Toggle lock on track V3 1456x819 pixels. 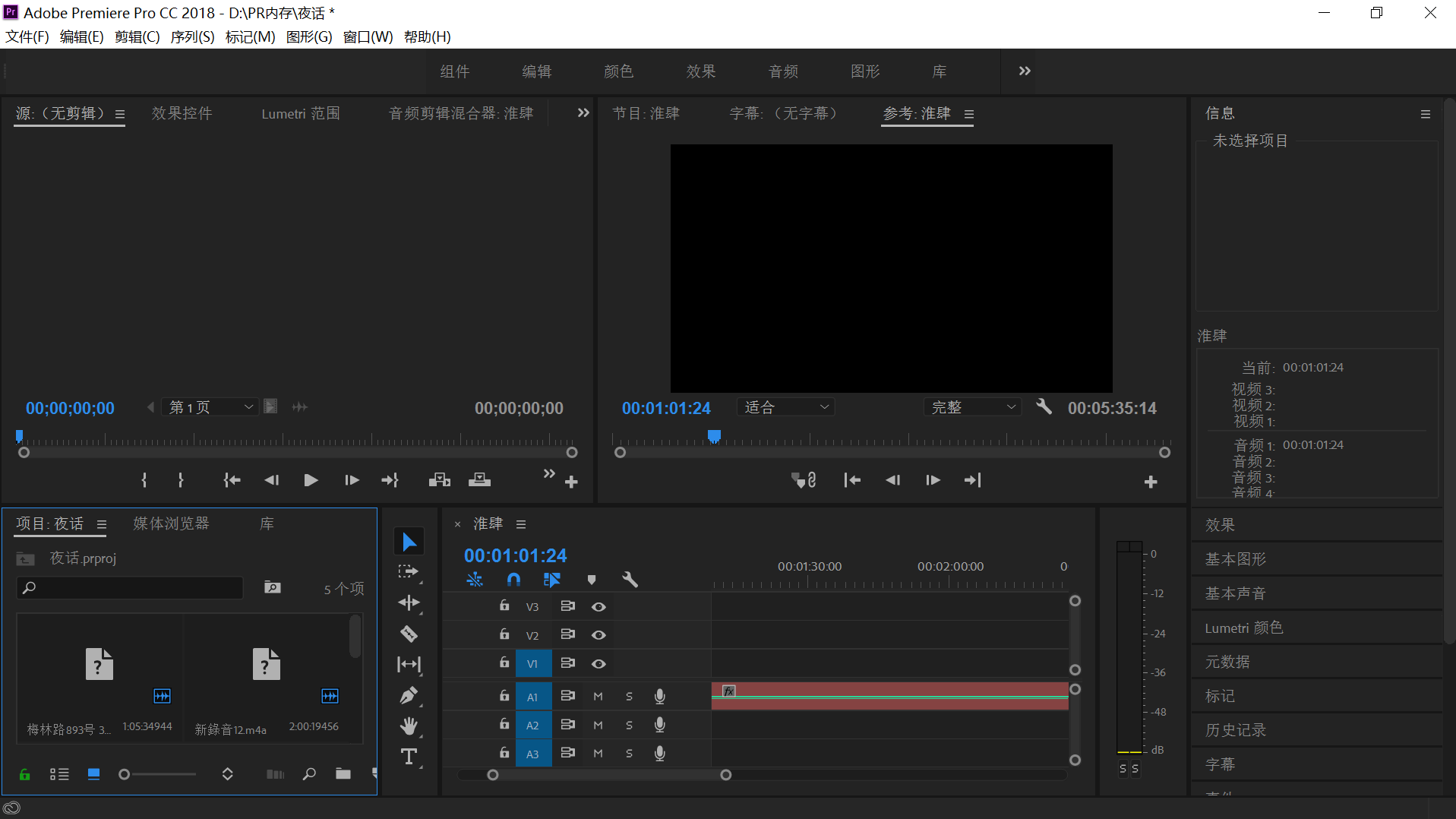[x=504, y=606]
